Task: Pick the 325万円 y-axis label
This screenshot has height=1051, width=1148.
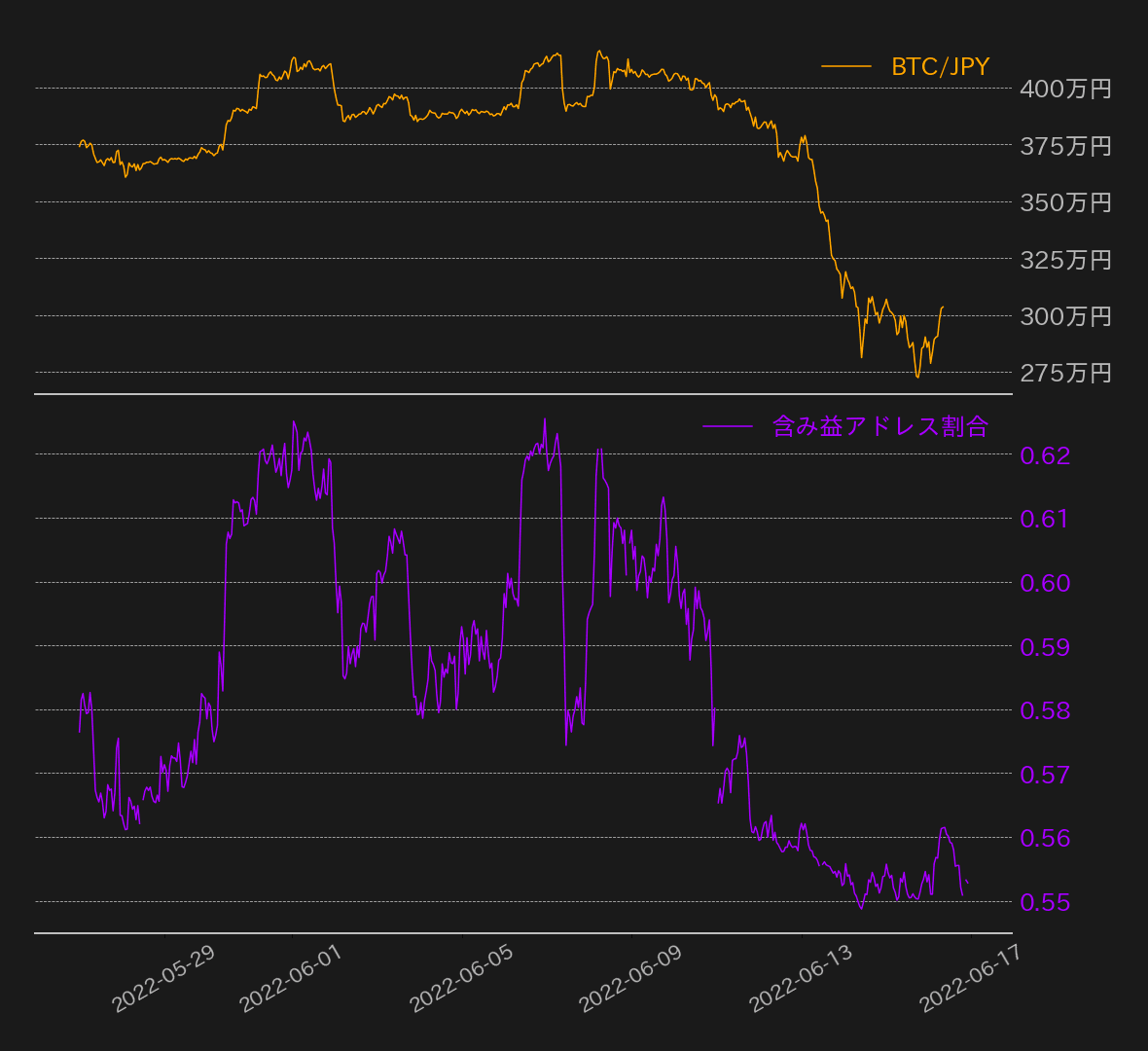Action: tap(1065, 260)
